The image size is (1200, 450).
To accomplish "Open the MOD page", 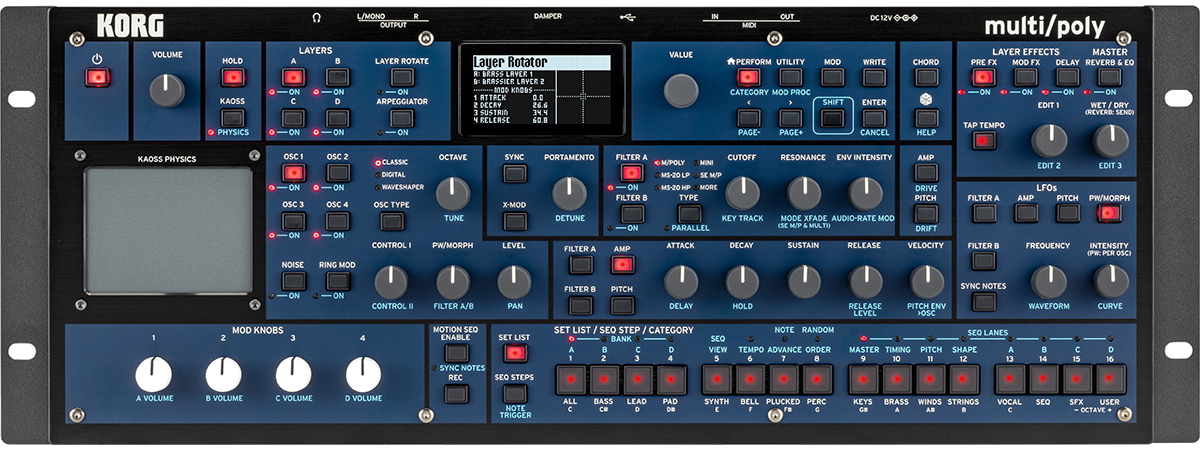I will 832,77.
